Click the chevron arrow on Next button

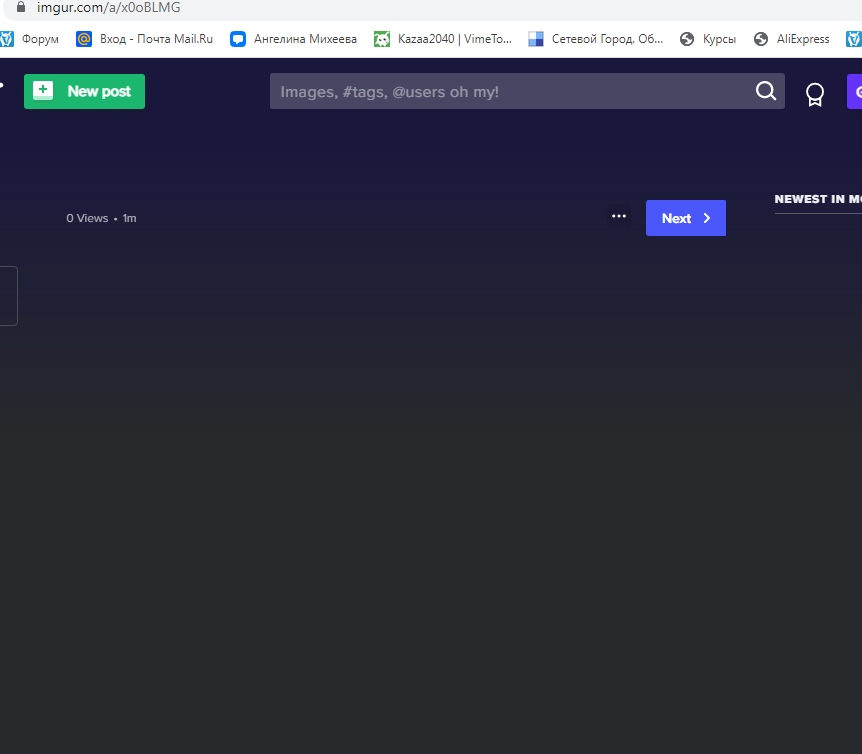click(x=707, y=218)
